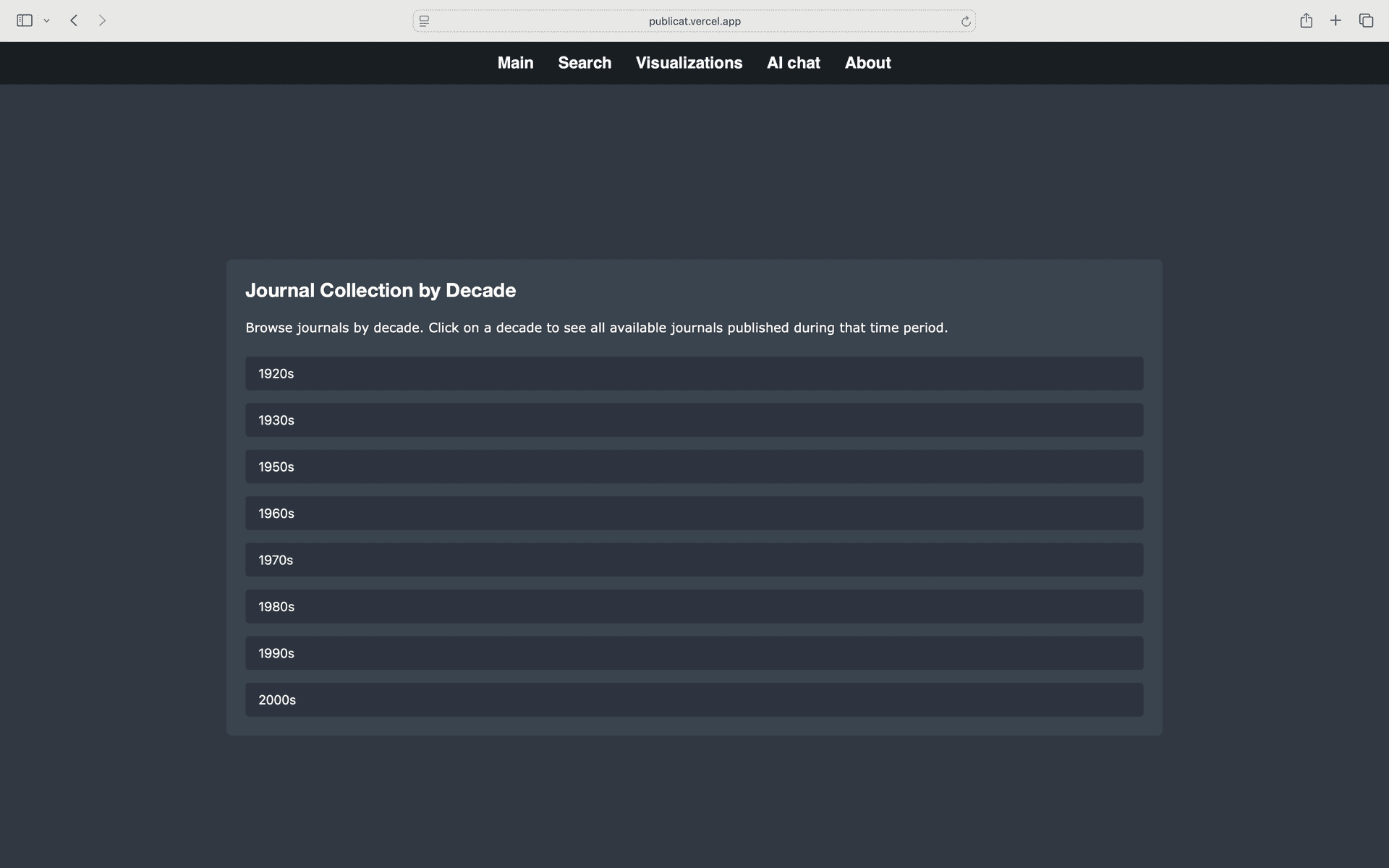Open the About page
The height and width of the screenshot is (868, 1389).
pos(867,63)
